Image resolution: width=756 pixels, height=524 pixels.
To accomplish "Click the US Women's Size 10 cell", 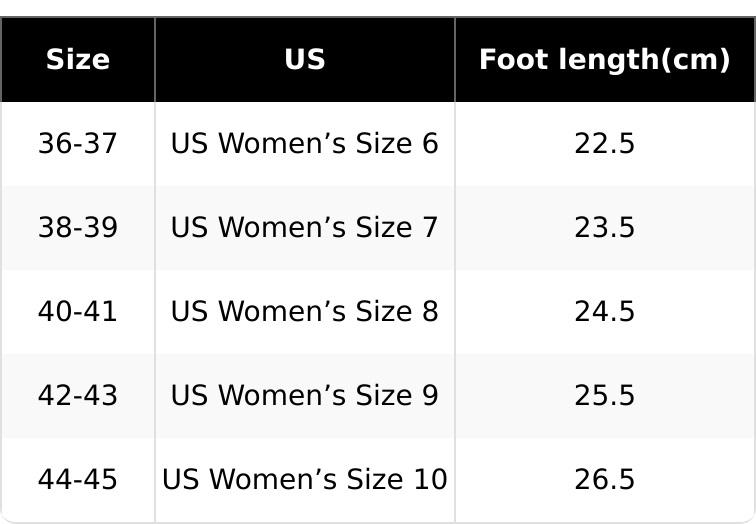I will (305, 480).
